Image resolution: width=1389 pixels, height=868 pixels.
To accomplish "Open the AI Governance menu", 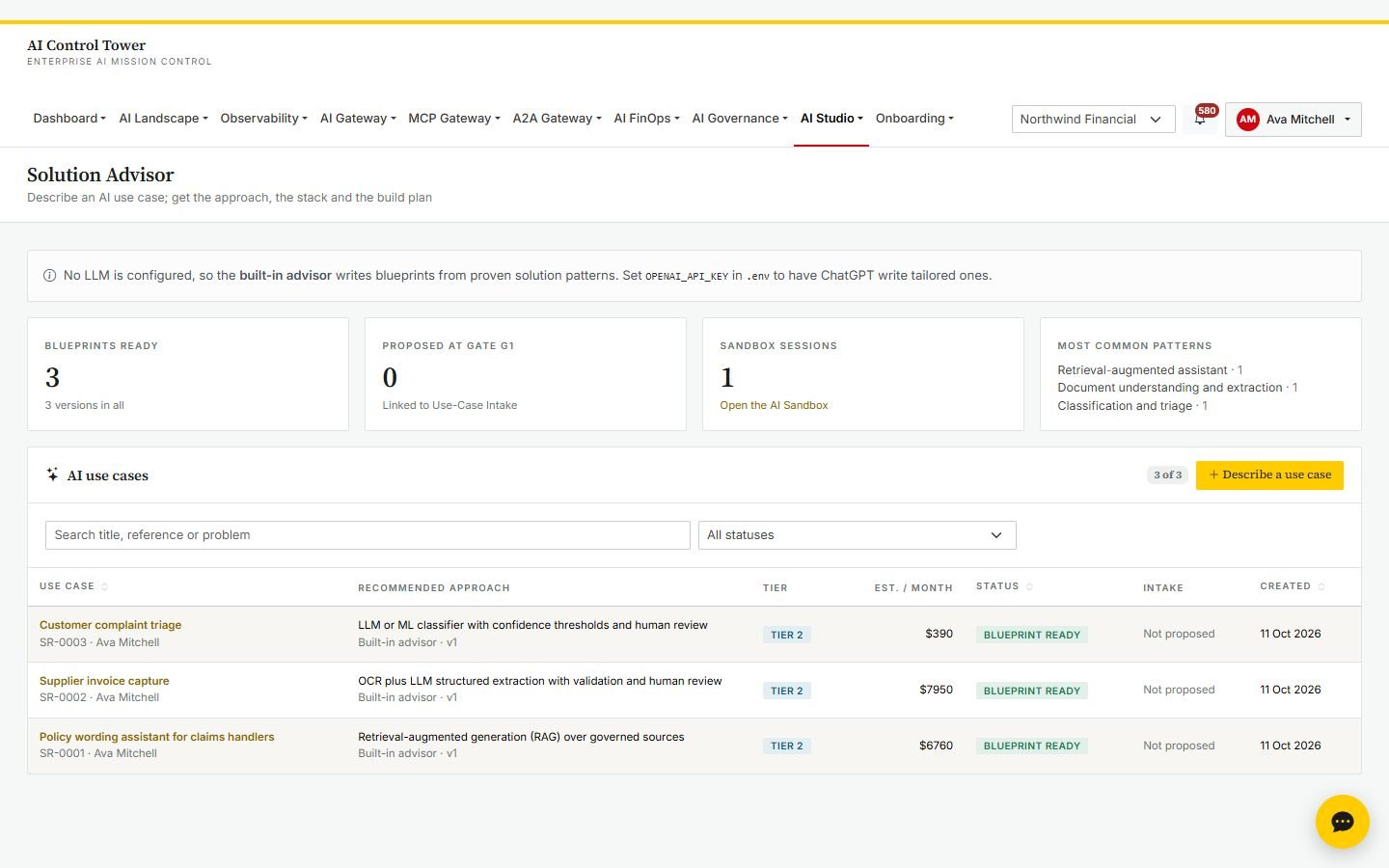I will click(x=740, y=119).
